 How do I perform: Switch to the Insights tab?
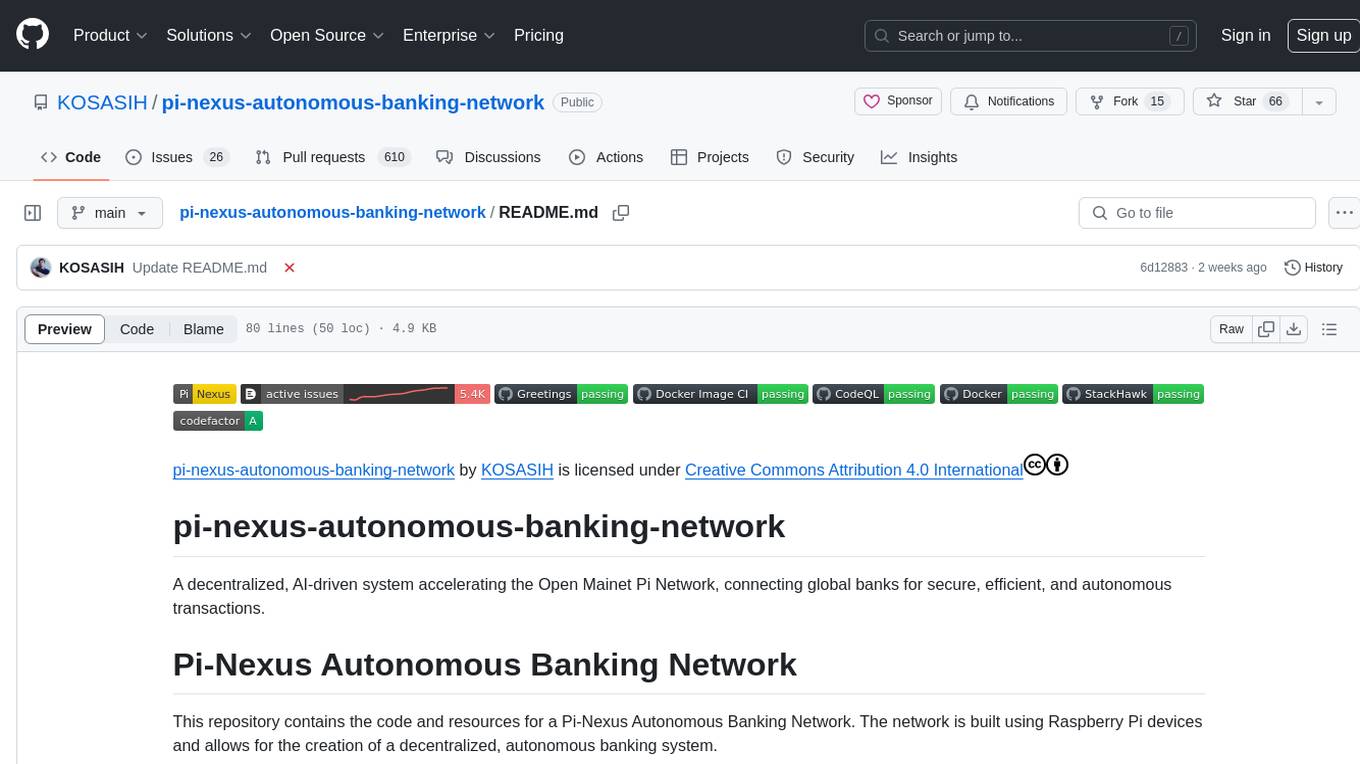coord(919,157)
